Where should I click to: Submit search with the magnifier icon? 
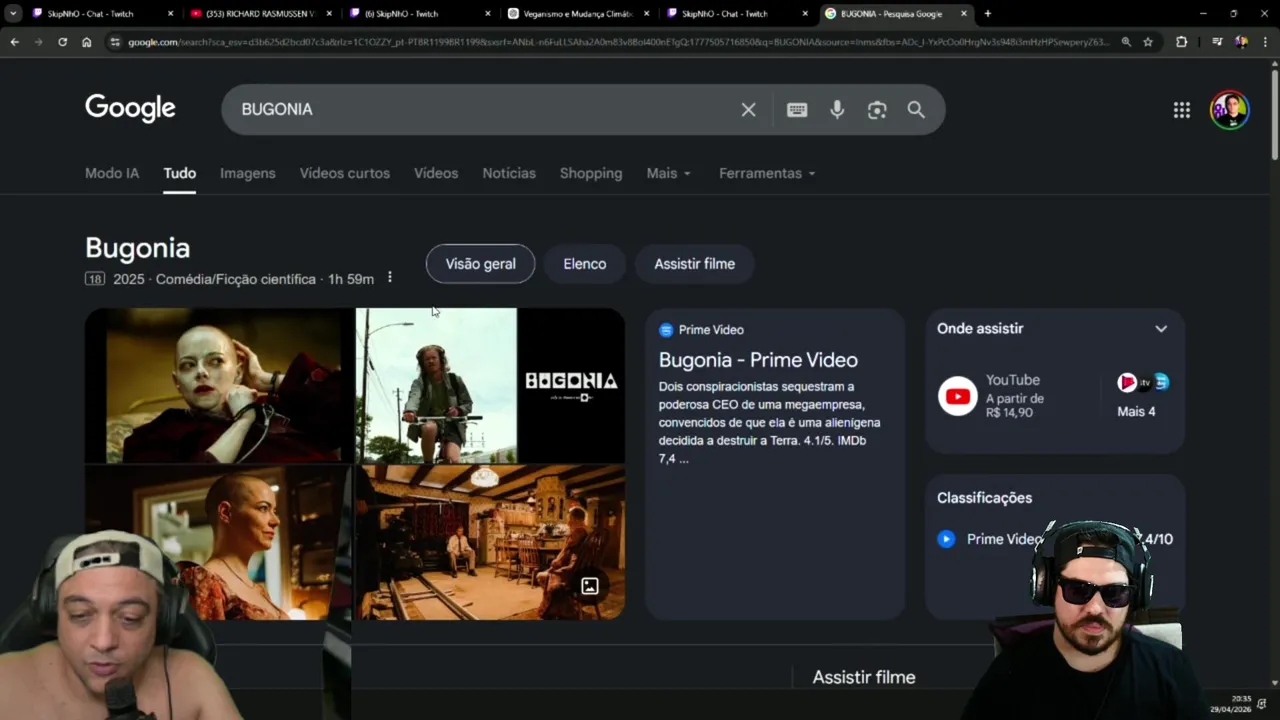click(x=916, y=110)
